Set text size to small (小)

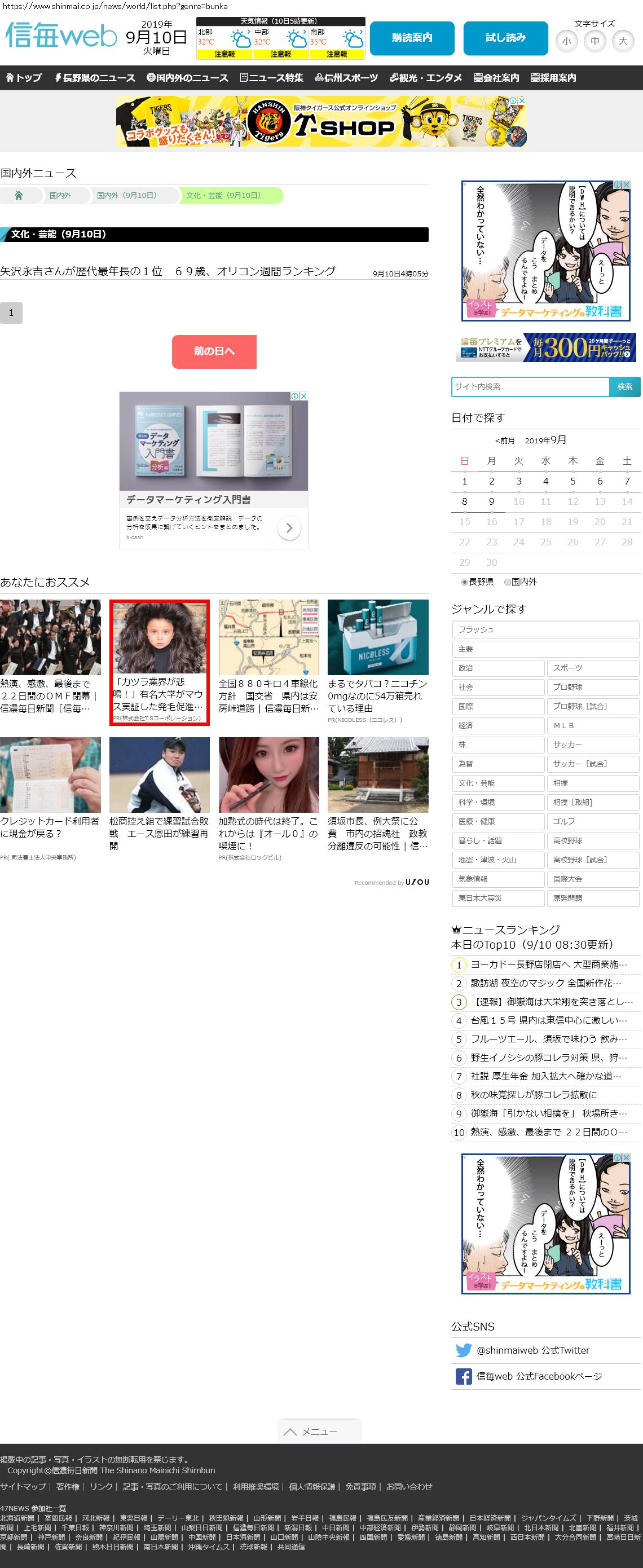click(x=566, y=41)
